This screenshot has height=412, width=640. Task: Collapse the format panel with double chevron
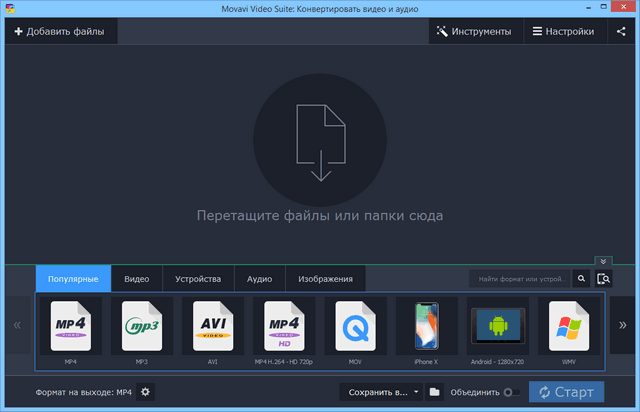point(603,261)
